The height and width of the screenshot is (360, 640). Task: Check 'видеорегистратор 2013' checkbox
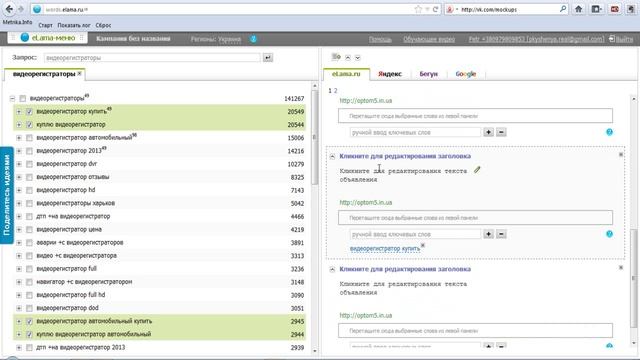tap(29, 151)
